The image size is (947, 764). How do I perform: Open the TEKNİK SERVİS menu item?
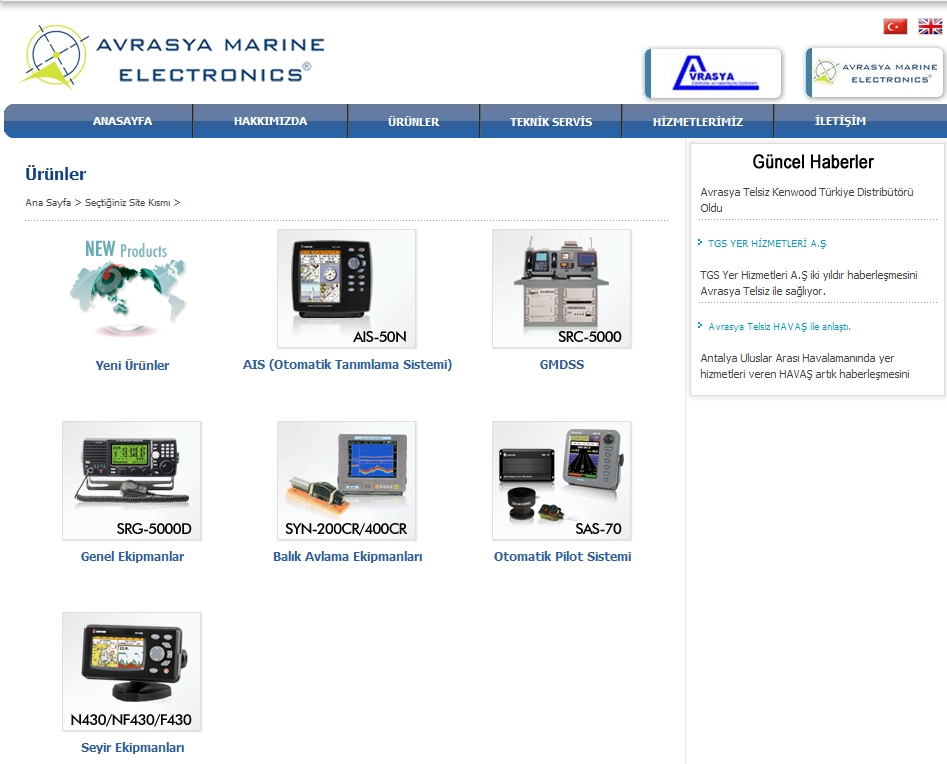pos(551,121)
